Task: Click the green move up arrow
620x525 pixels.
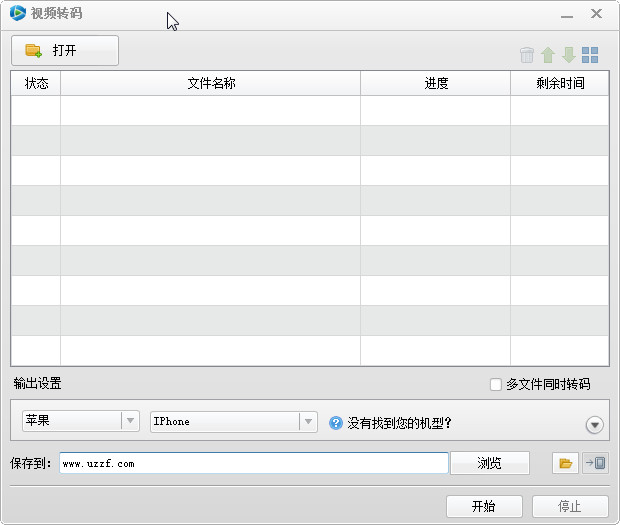Action: coord(548,56)
